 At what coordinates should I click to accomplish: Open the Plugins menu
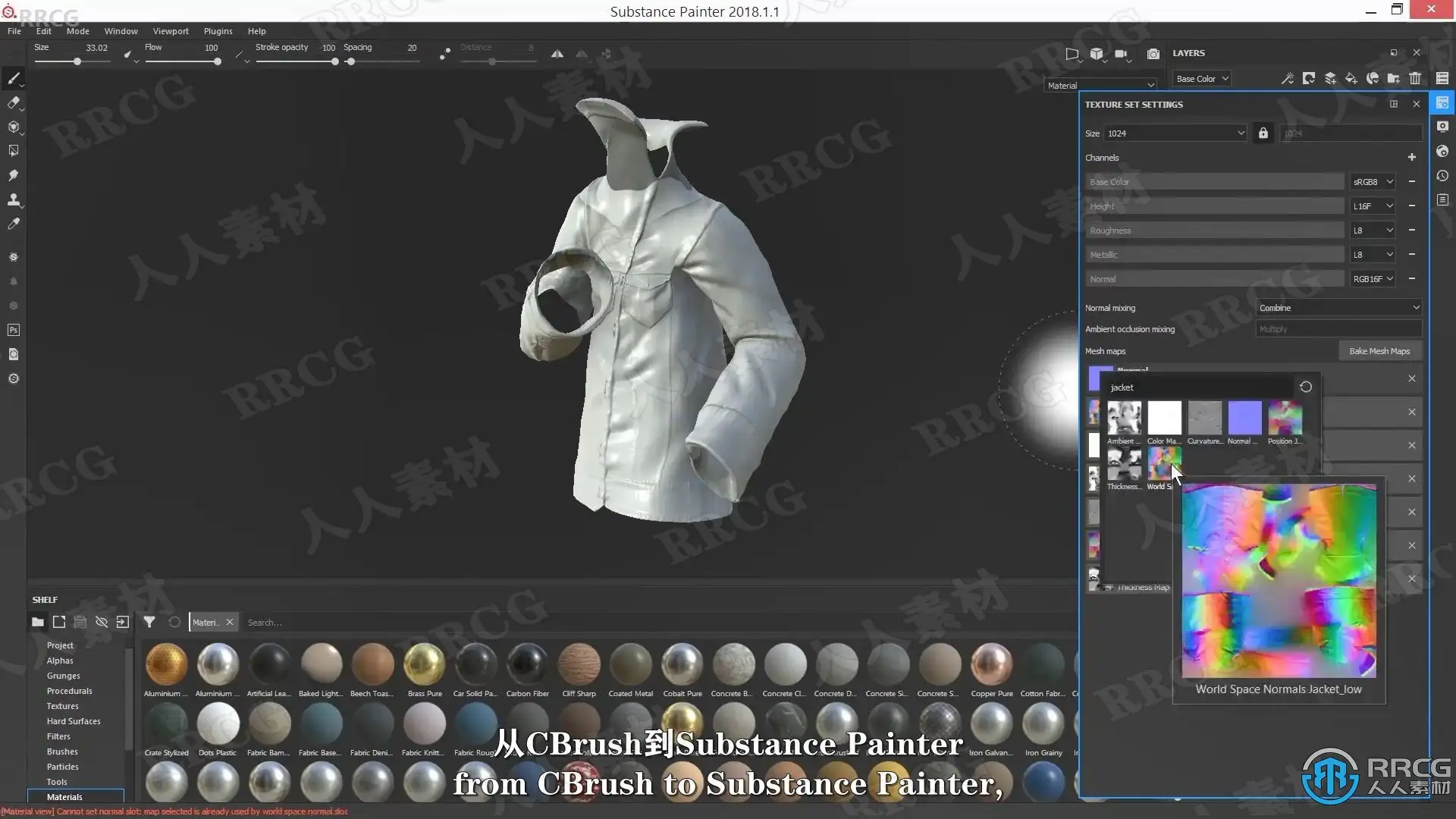tap(218, 31)
